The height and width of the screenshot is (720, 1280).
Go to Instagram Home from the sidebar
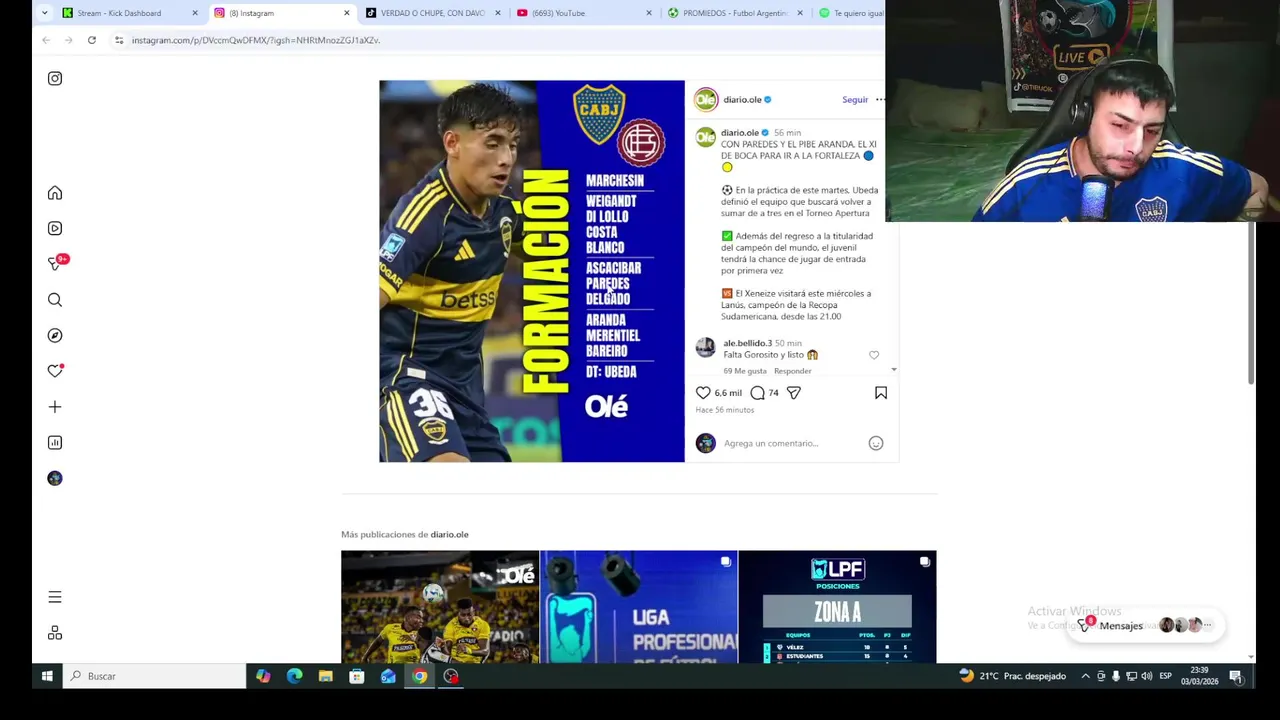click(x=55, y=193)
